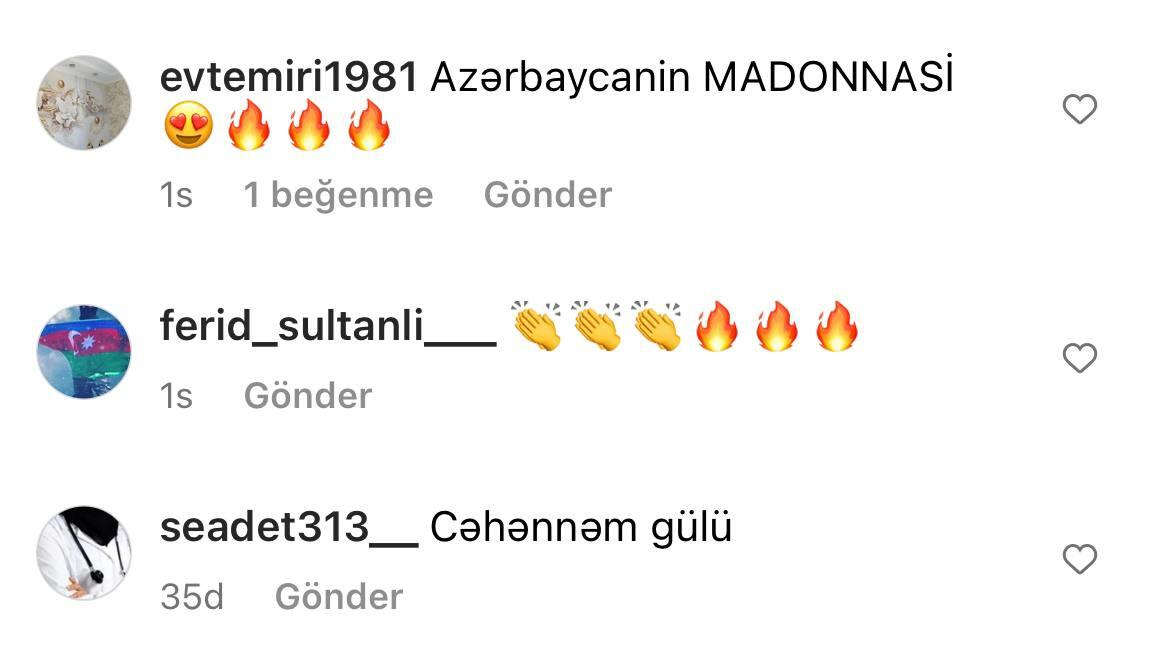The height and width of the screenshot is (668, 1170).
Task: Open ferid_sultanli___'s flag avatar
Action: pos(84,352)
